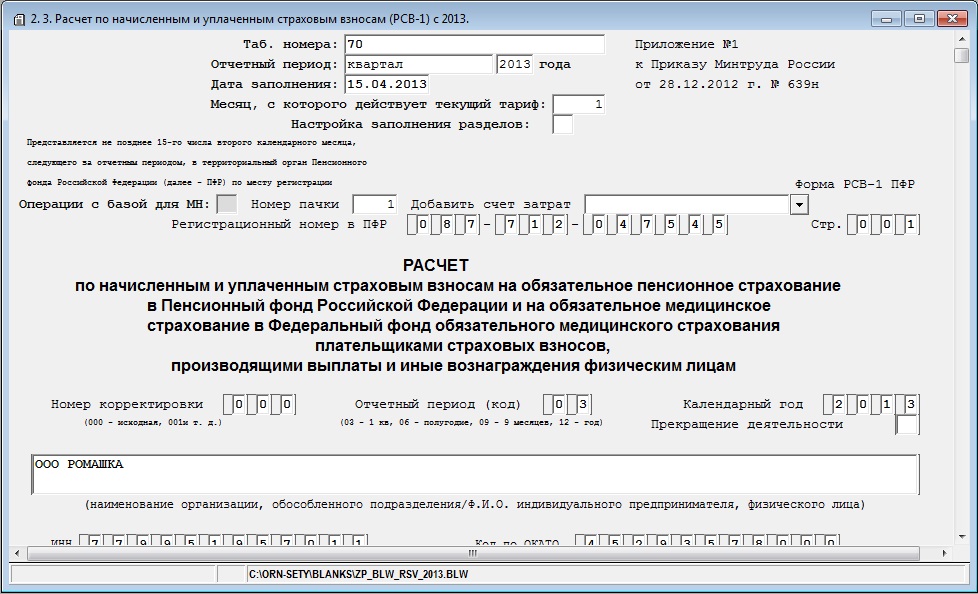Click the 'Форма РСВ-1 ПФР' label

[855, 185]
